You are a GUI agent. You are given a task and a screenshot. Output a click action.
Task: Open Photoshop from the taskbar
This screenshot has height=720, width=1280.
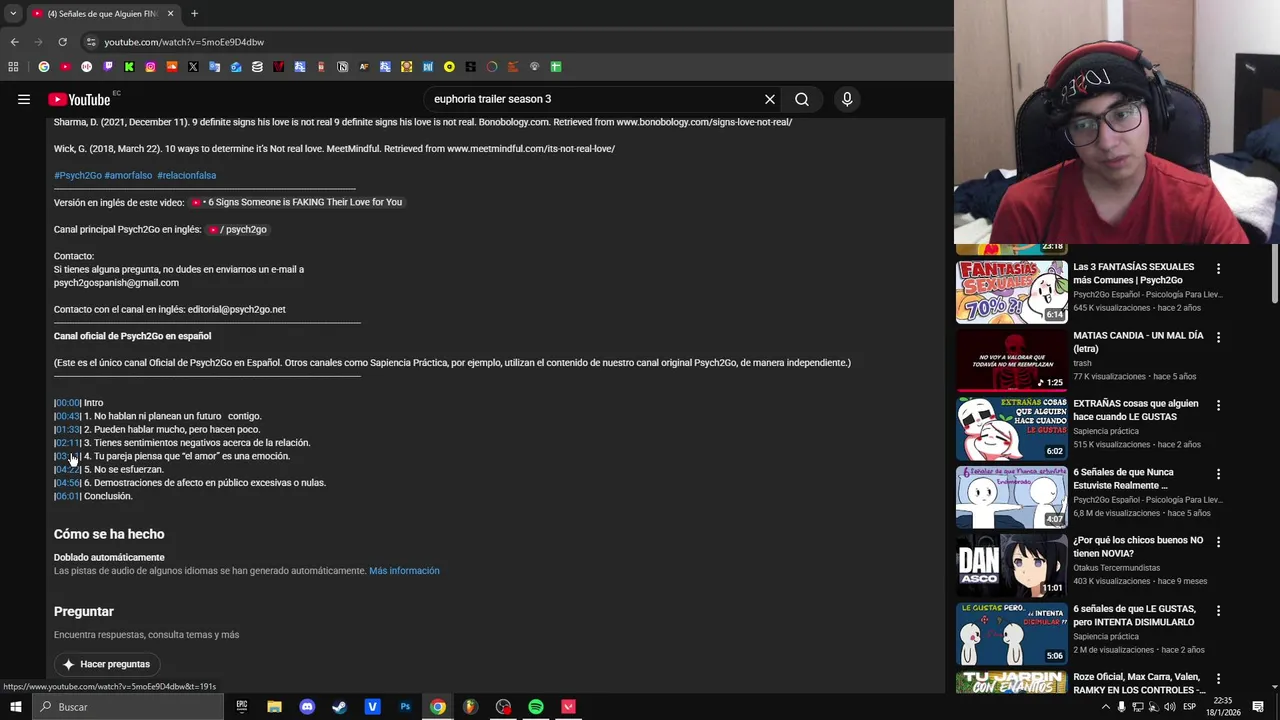405,707
